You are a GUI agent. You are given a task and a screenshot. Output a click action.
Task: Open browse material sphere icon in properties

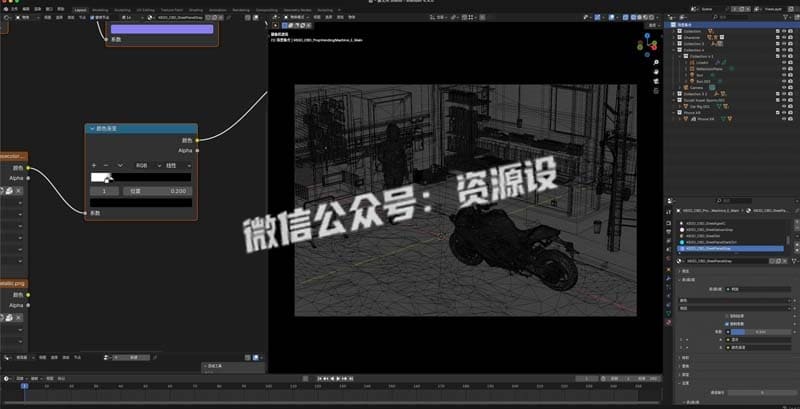[x=680, y=261]
